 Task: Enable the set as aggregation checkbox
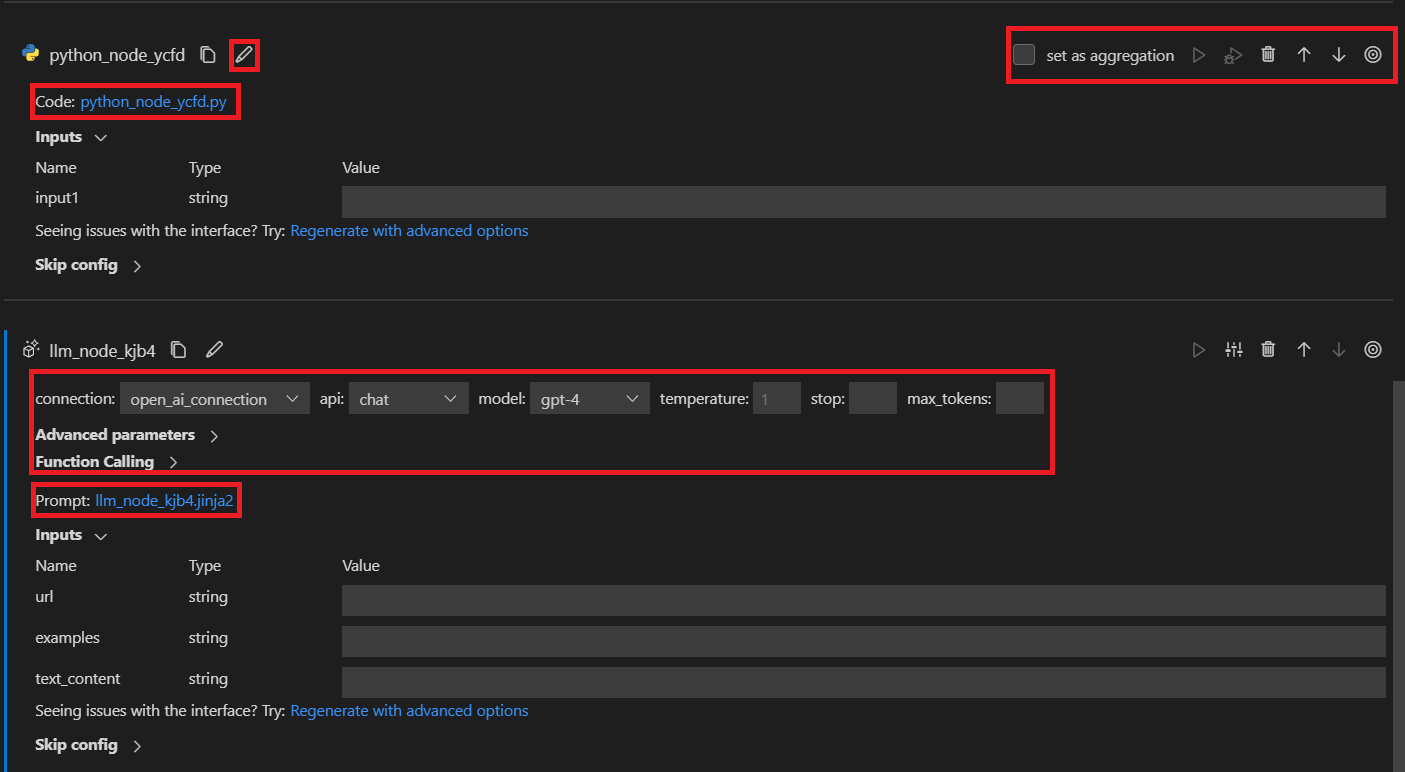tap(1024, 55)
